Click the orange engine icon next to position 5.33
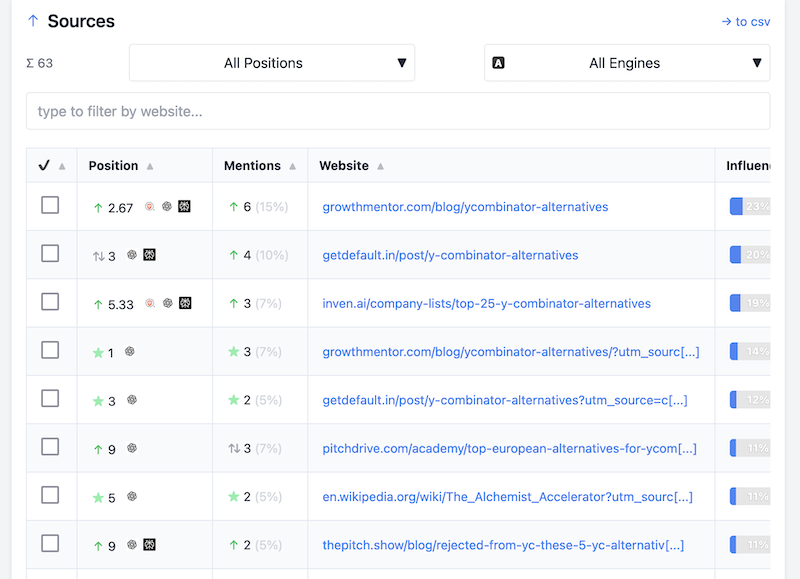Screen dimensions: 800x579 point(150,303)
